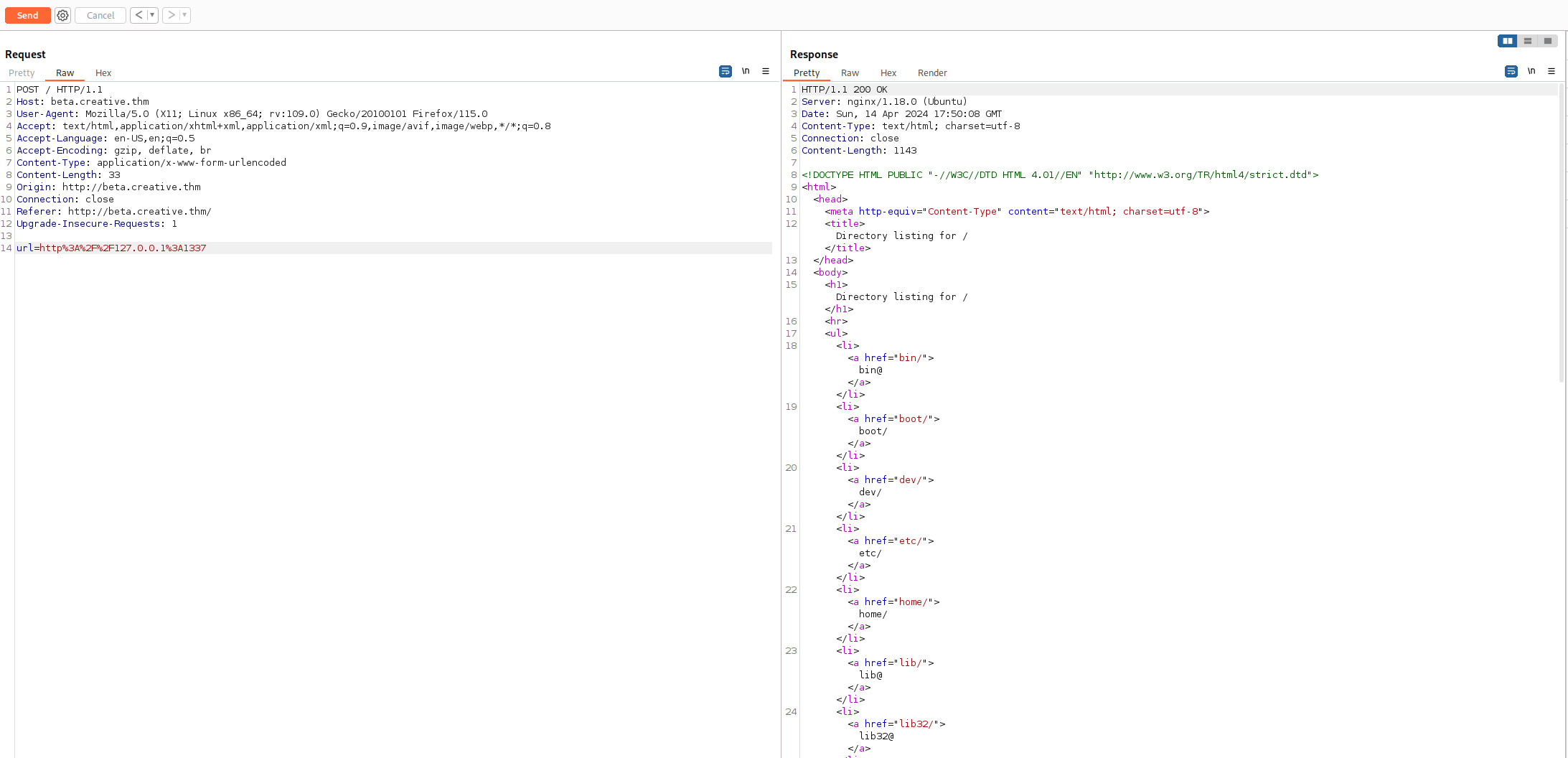
Task: Open the Hex tab in Request
Action: [103, 72]
